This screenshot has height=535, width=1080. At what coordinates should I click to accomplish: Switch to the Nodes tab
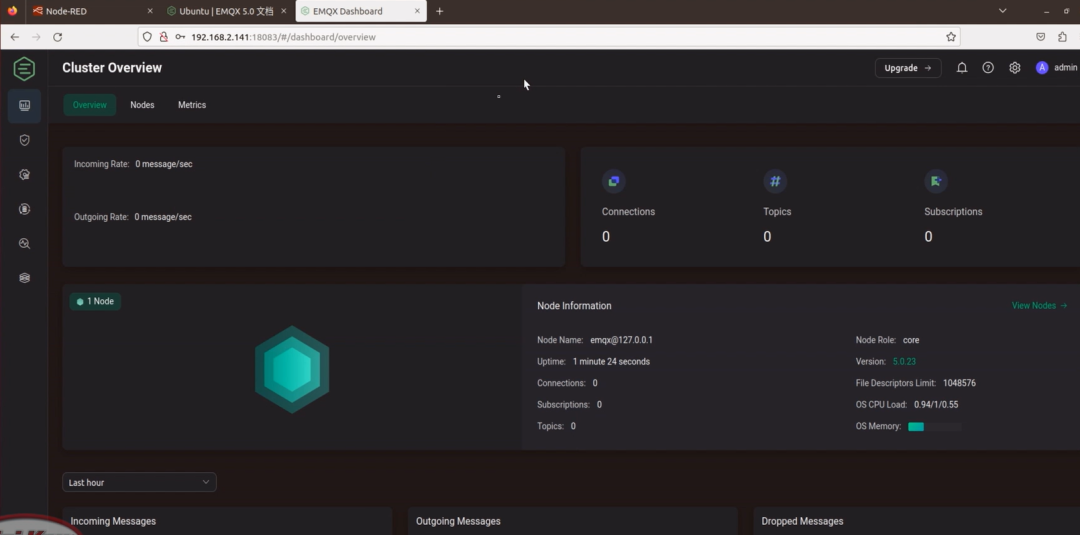click(x=143, y=105)
